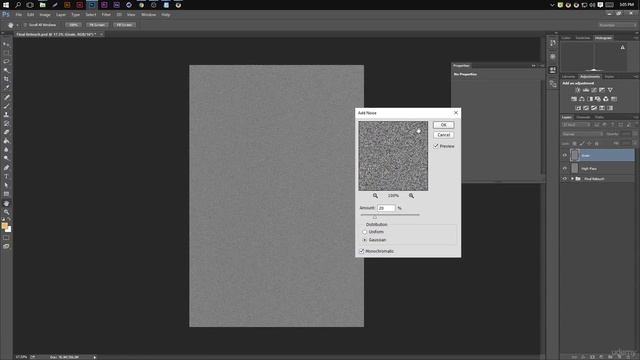Hide the Grain layer
This screenshot has width=640, height=360.
tap(565, 155)
